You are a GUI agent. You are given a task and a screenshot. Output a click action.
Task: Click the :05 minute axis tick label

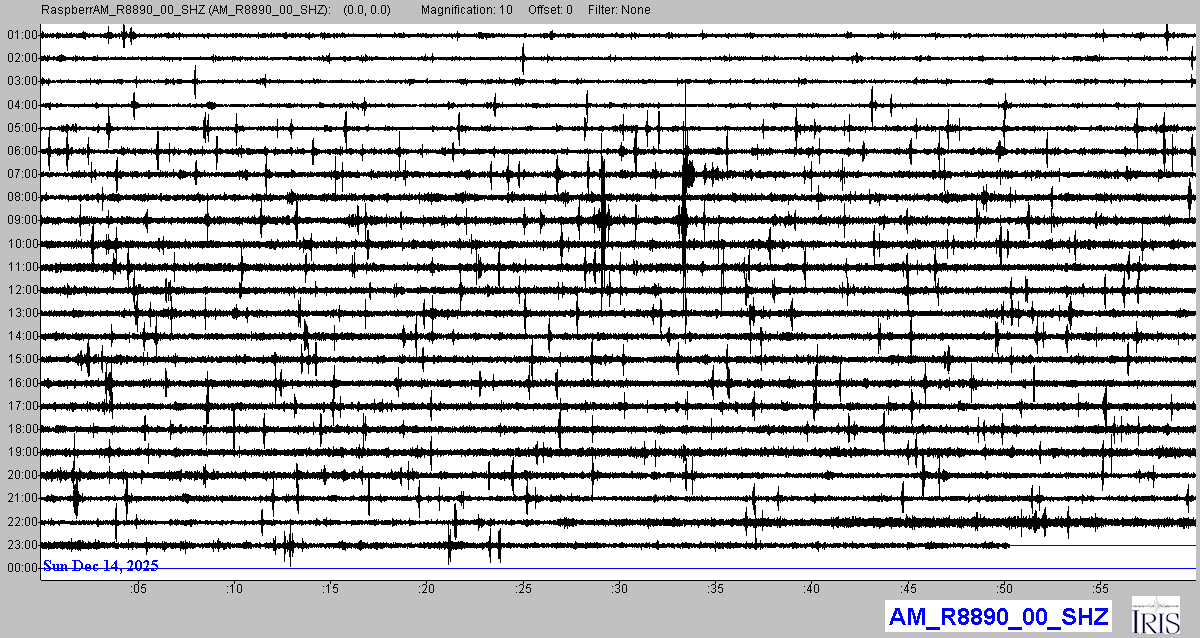pyautogui.click(x=138, y=589)
